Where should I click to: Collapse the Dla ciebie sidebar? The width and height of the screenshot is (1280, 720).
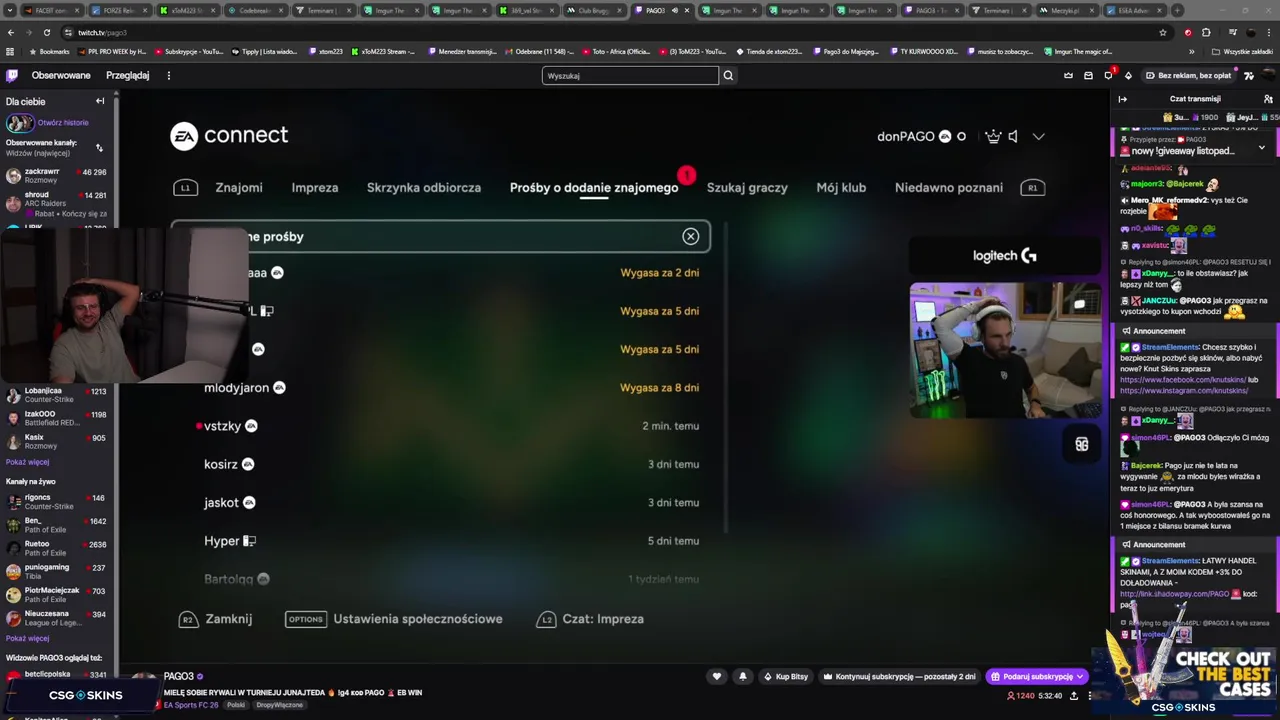[100, 101]
